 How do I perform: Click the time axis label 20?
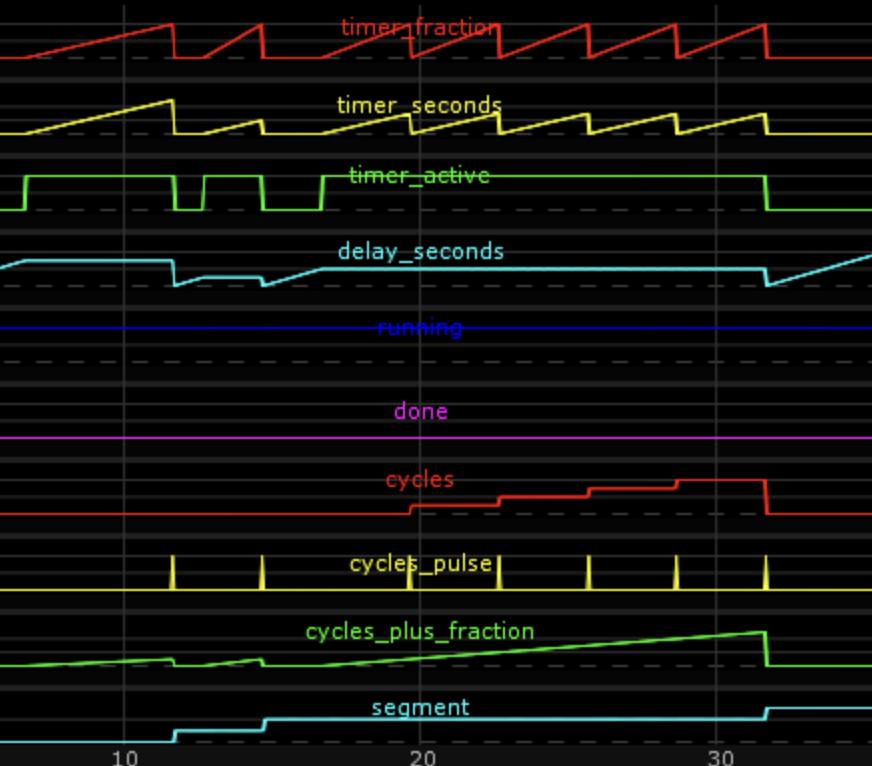(x=423, y=757)
